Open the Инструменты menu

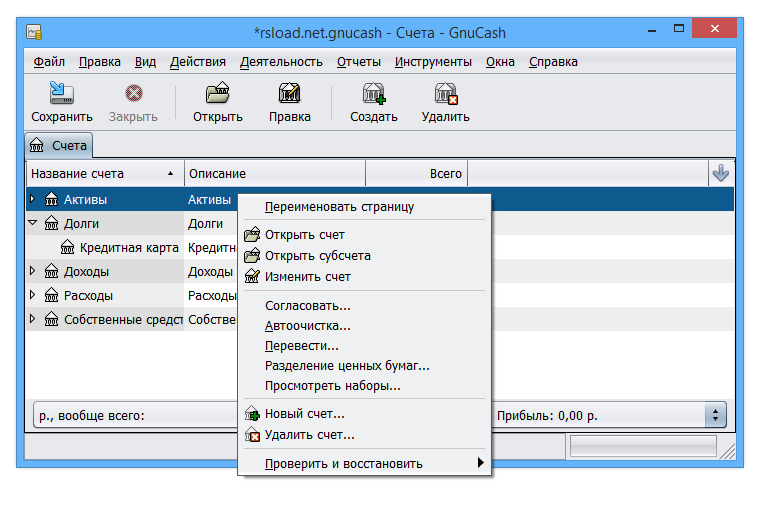coord(433,62)
